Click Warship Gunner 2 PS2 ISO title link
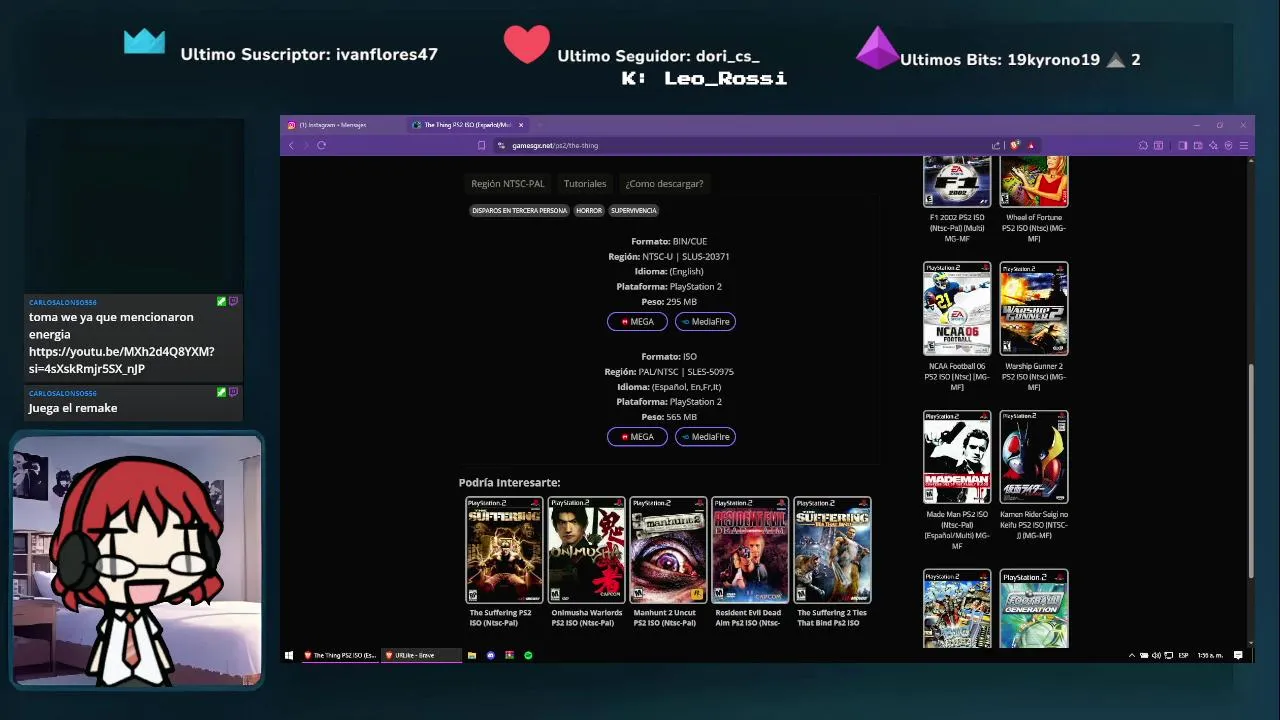This screenshot has width=1280, height=720. pos(1034,377)
